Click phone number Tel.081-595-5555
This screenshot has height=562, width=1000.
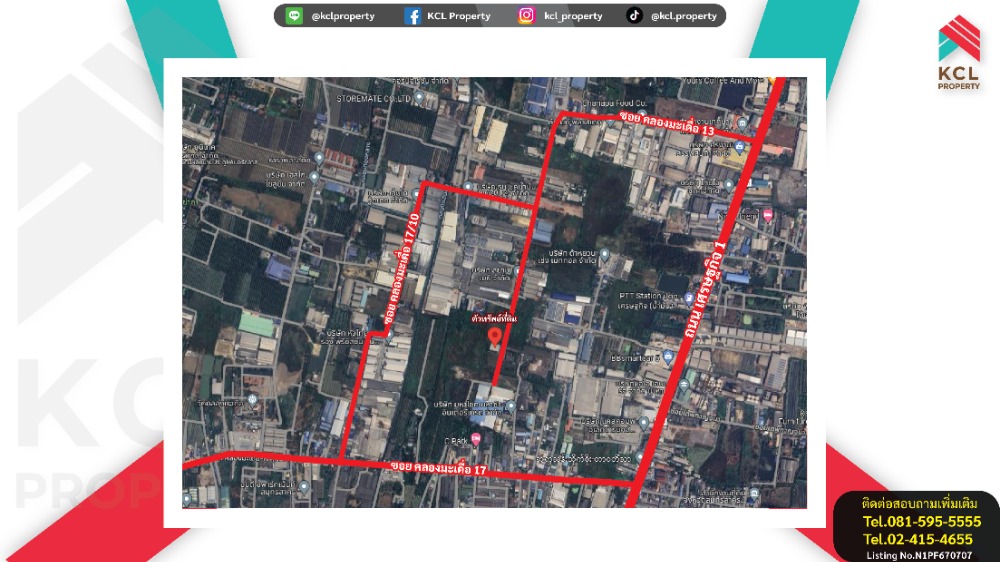921,522
